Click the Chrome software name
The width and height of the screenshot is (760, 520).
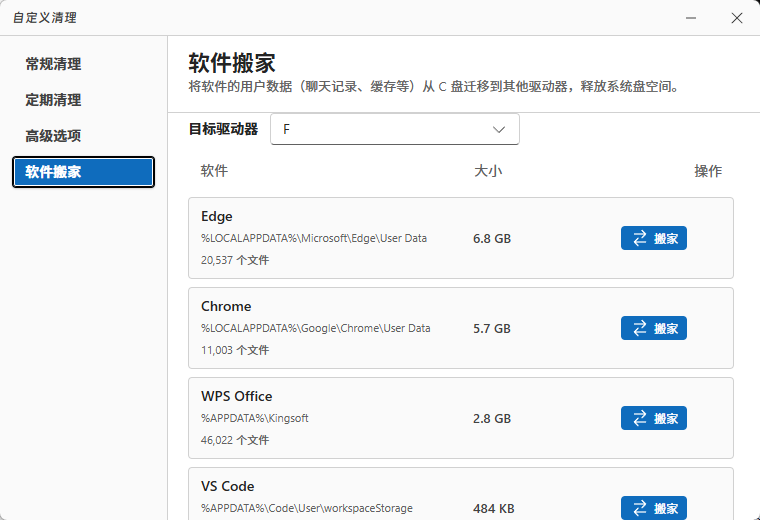click(226, 306)
